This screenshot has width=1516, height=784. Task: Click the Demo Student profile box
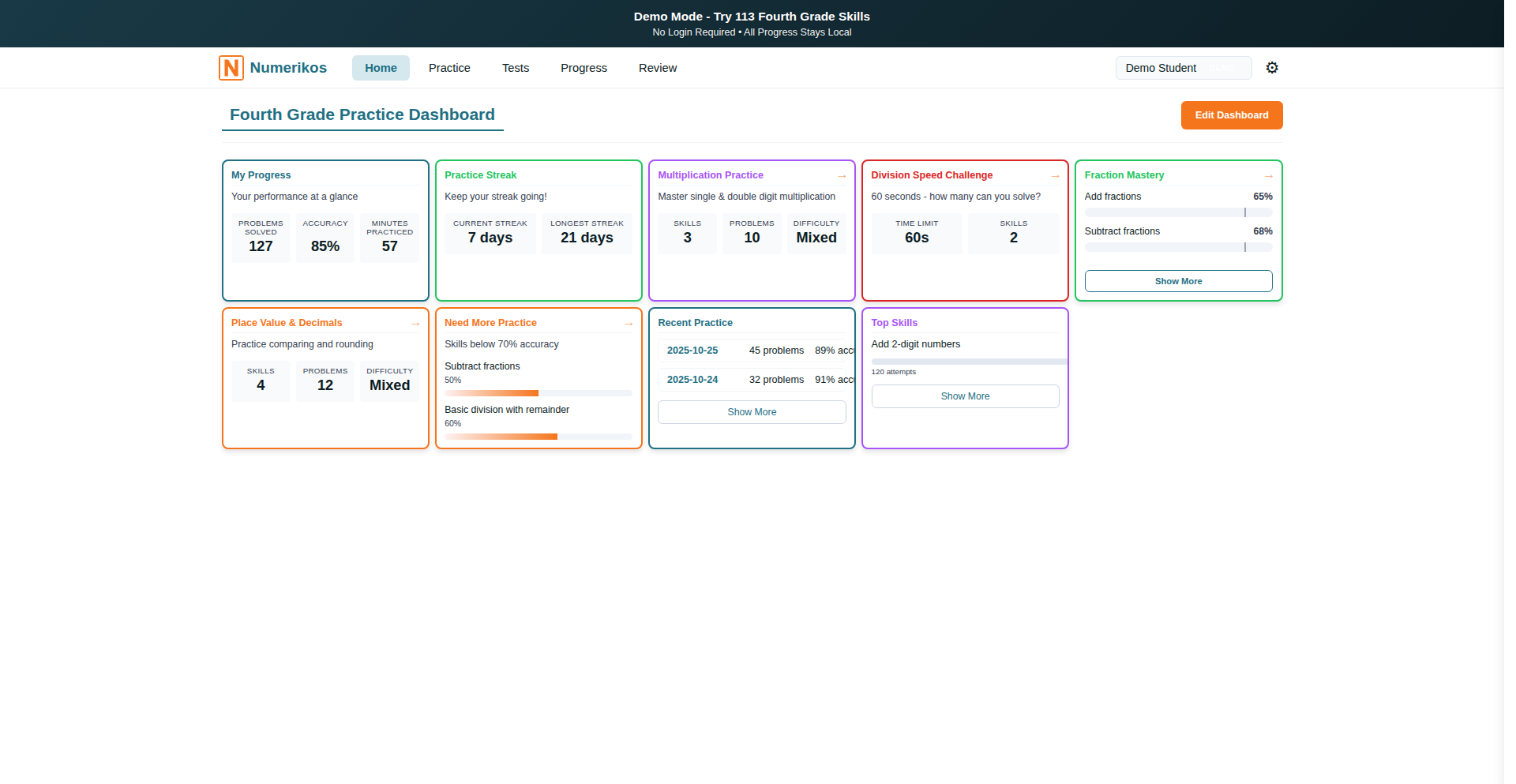pyautogui.click(x=1182, y=68)
